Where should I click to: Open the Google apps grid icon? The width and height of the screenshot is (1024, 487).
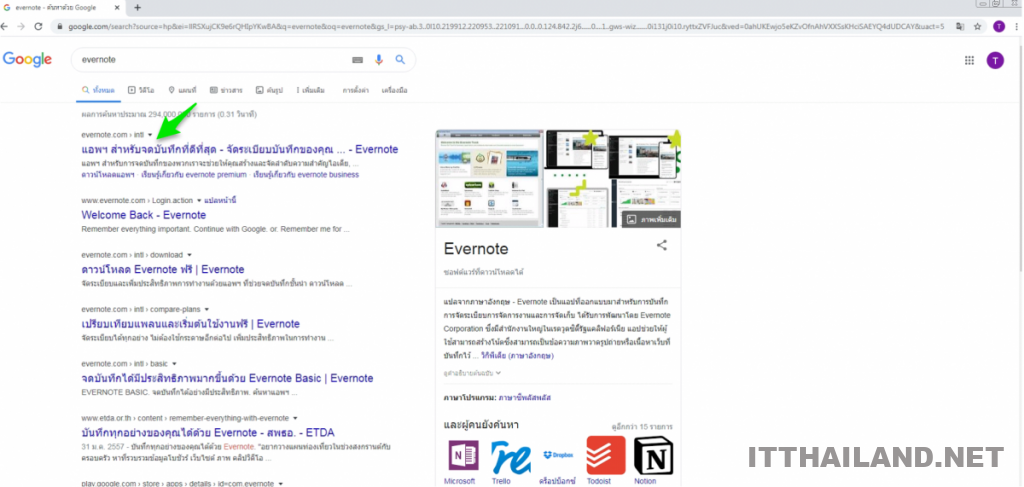[969, 61]
